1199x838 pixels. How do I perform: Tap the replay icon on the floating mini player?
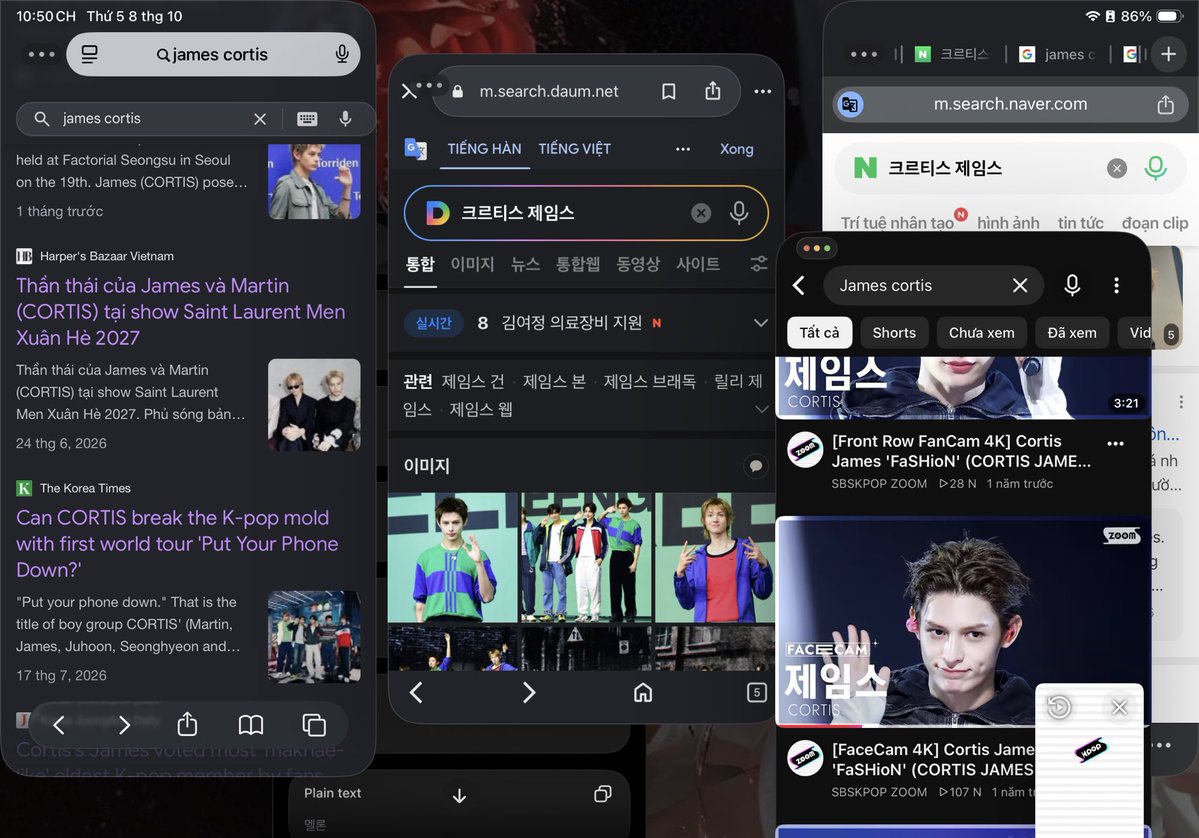point(1059,707)
